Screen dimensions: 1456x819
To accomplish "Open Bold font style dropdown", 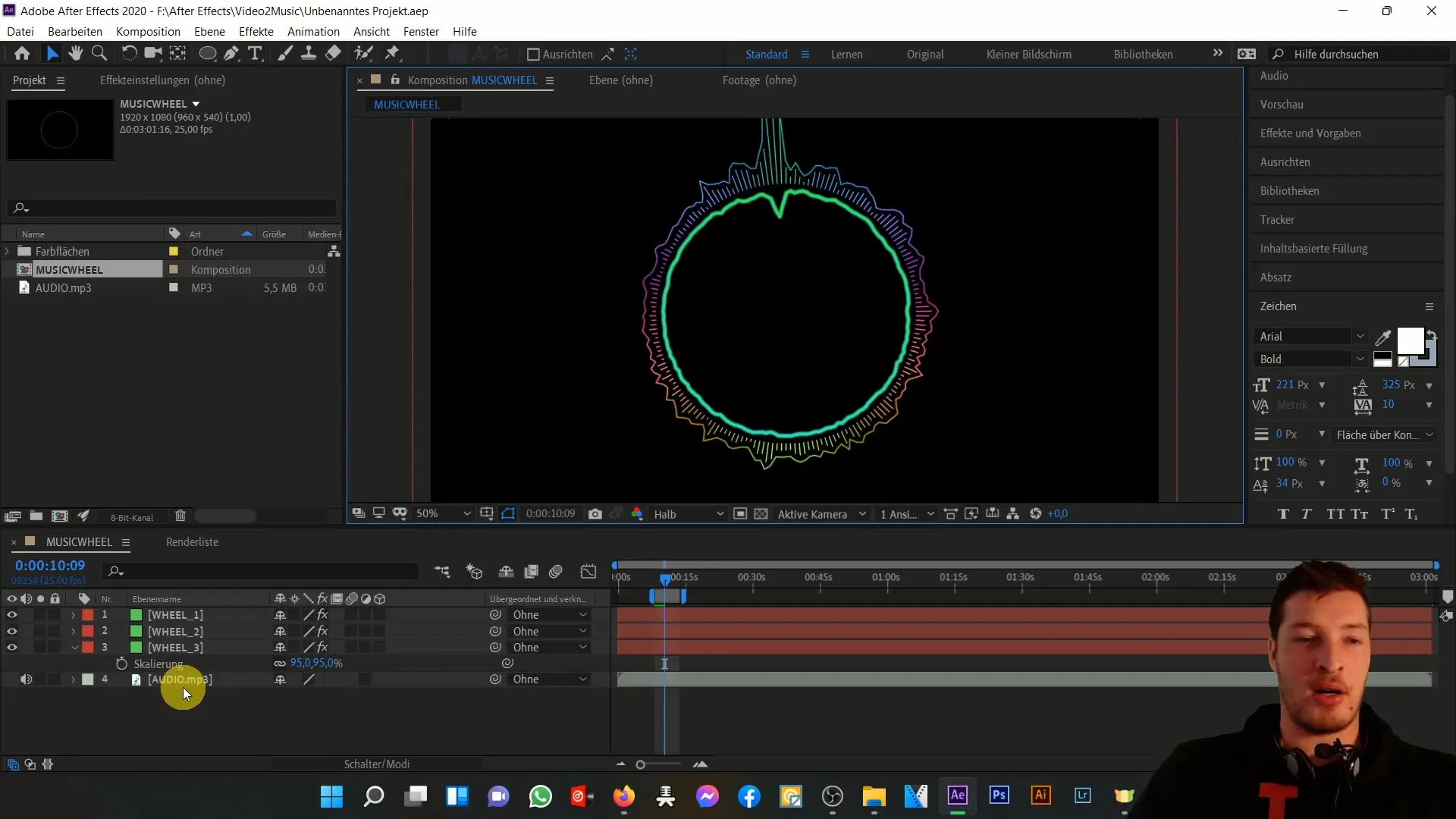I will 1312,359.
